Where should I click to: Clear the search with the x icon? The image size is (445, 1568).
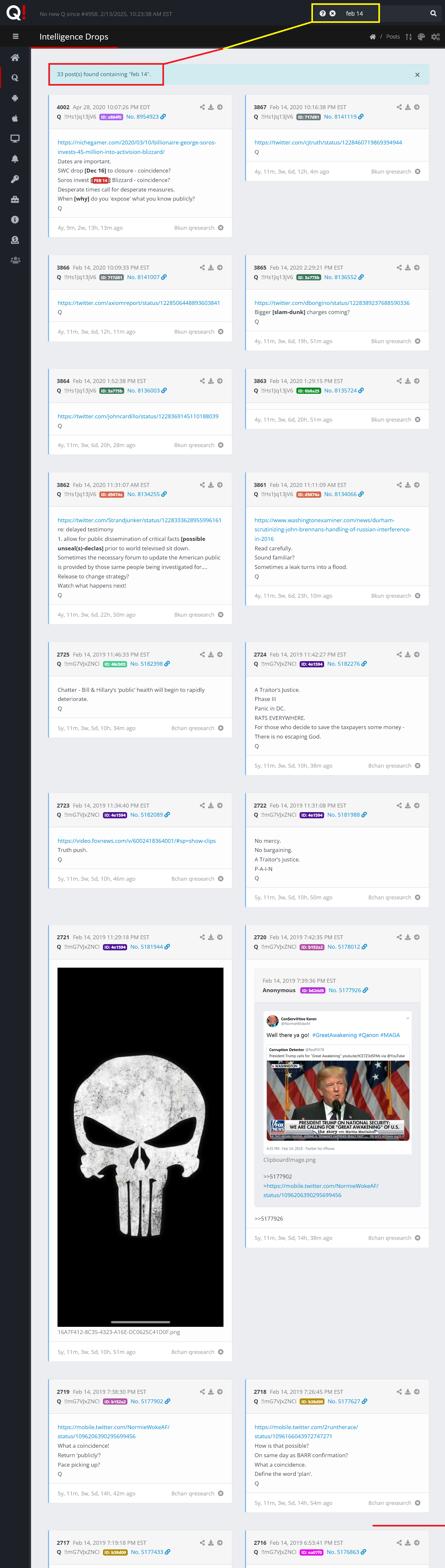click(332, 13)
